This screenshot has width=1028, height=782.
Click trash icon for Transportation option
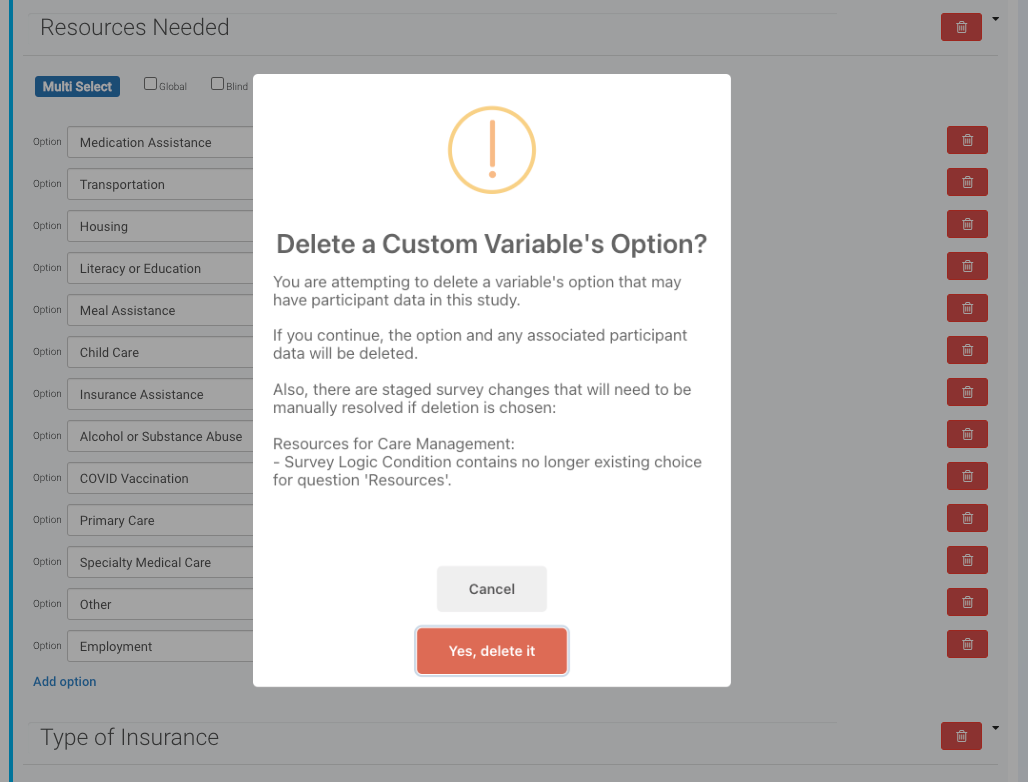[967, 183]
